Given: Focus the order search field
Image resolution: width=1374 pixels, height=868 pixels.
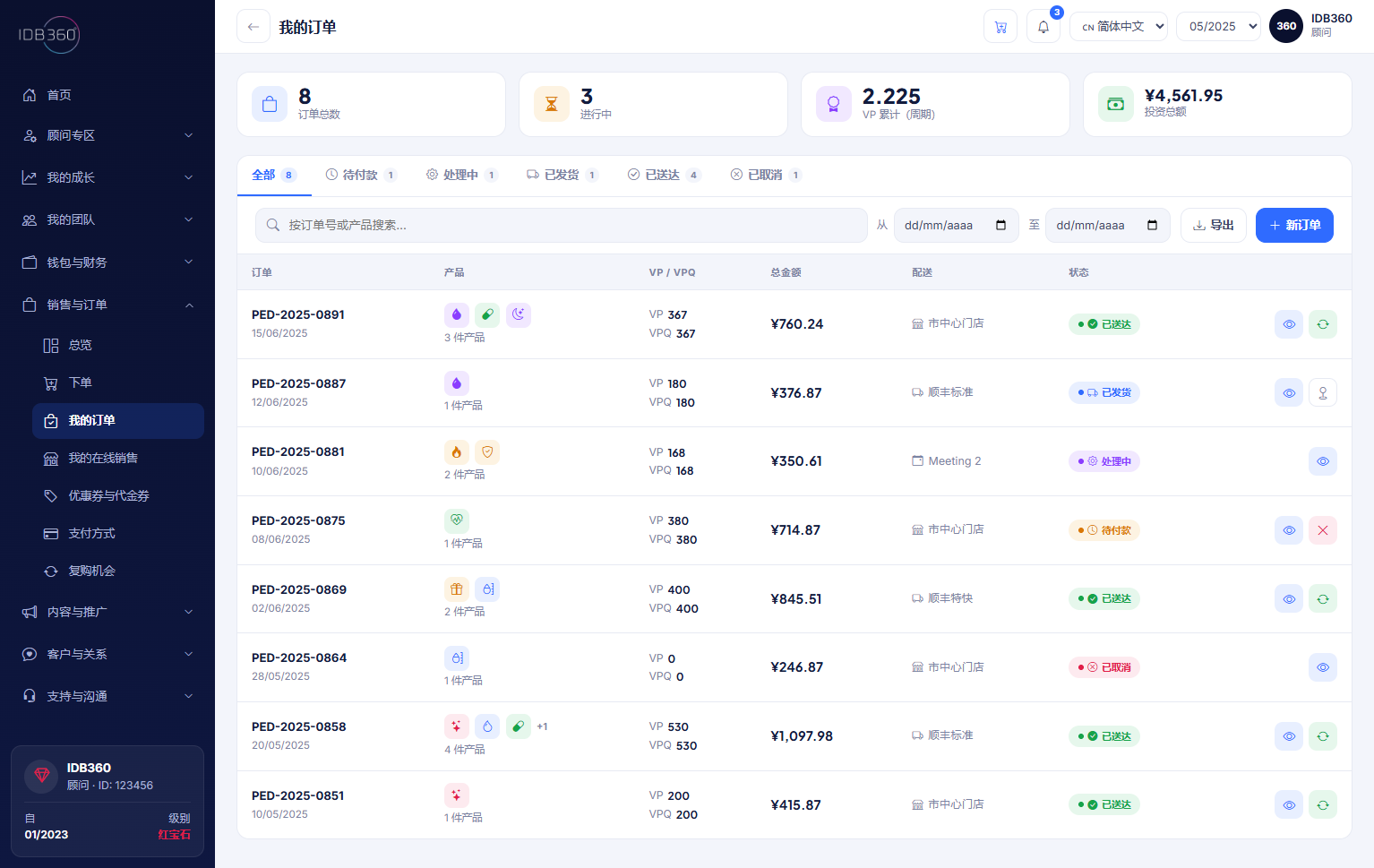Looking at the screenshot, I should (x=562, y=225).
